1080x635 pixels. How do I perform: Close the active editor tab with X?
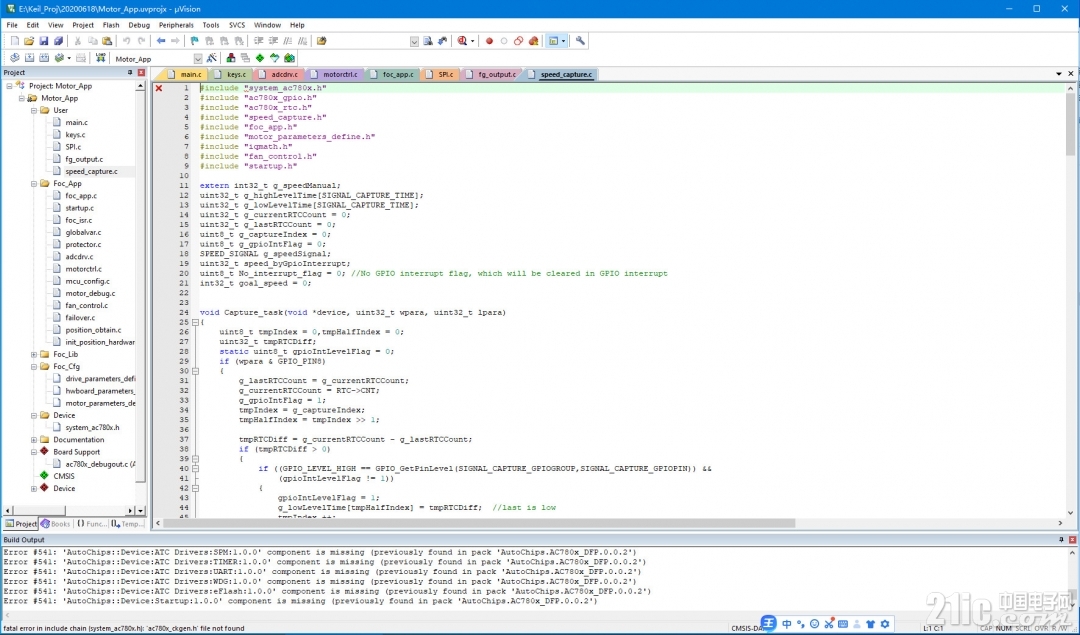(x=1071, y=74)
